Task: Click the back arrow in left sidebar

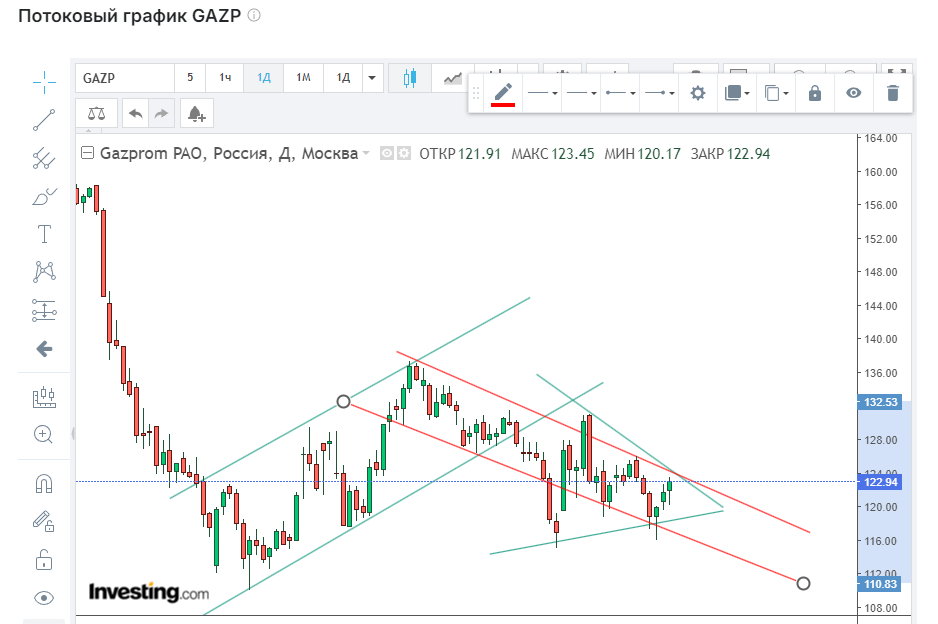Action: (x=44, y=349)
